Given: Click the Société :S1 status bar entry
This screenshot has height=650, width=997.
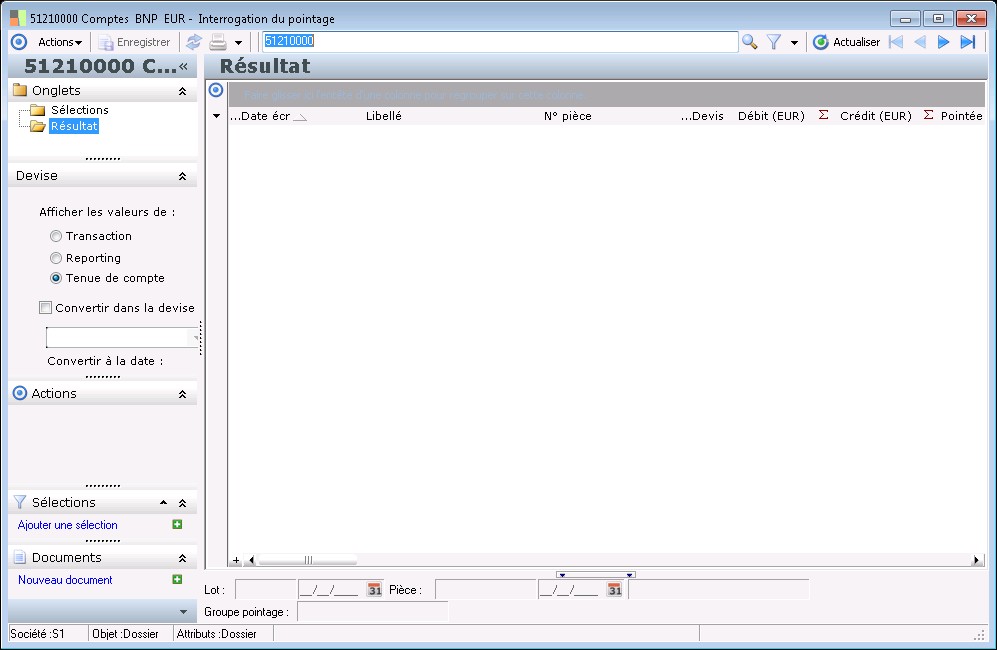Looking at the screenshot, I should point(38,634).
